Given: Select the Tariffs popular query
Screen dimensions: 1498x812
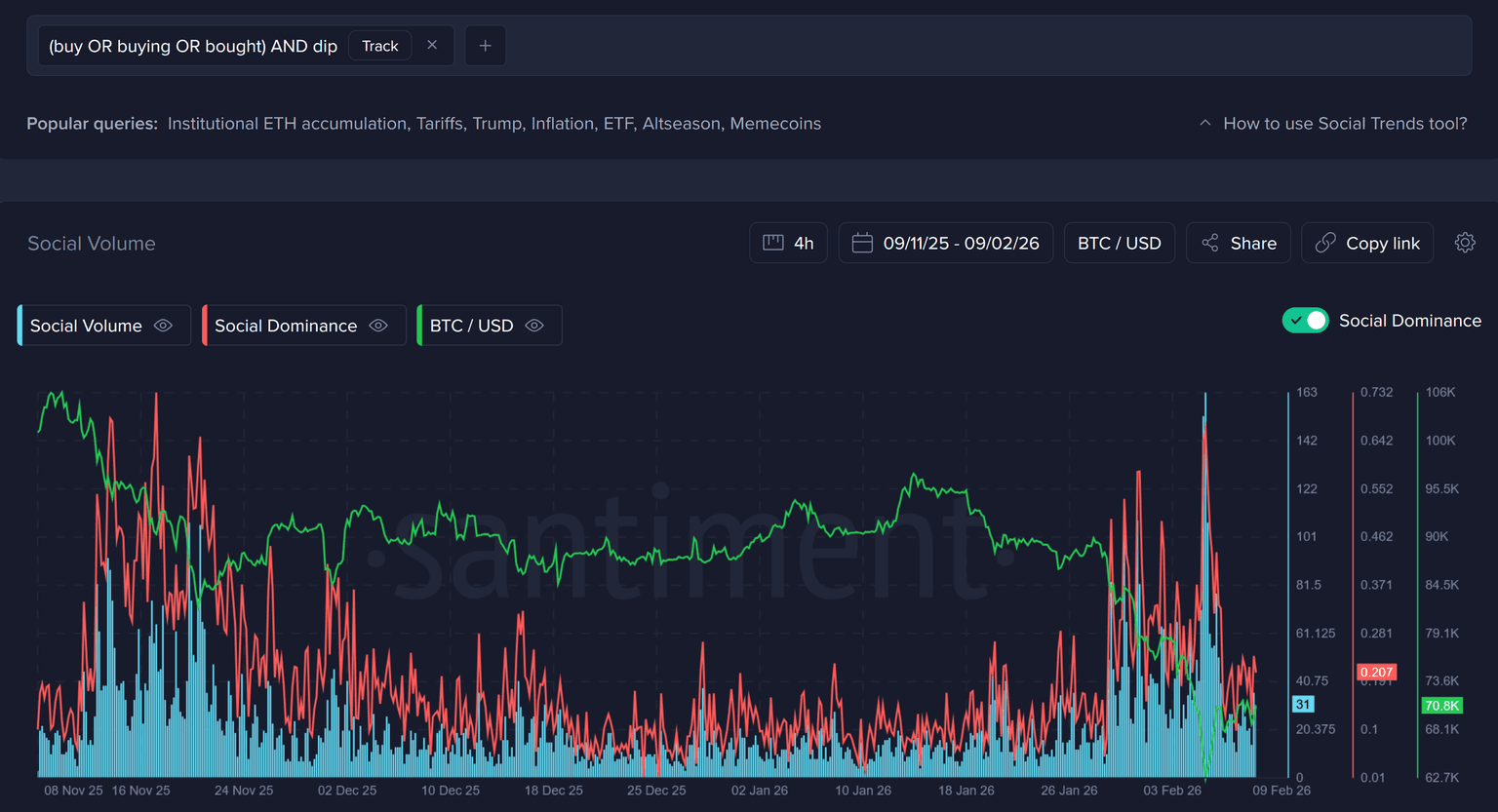Looking at the screenshot, I should [x=440, y=124].
